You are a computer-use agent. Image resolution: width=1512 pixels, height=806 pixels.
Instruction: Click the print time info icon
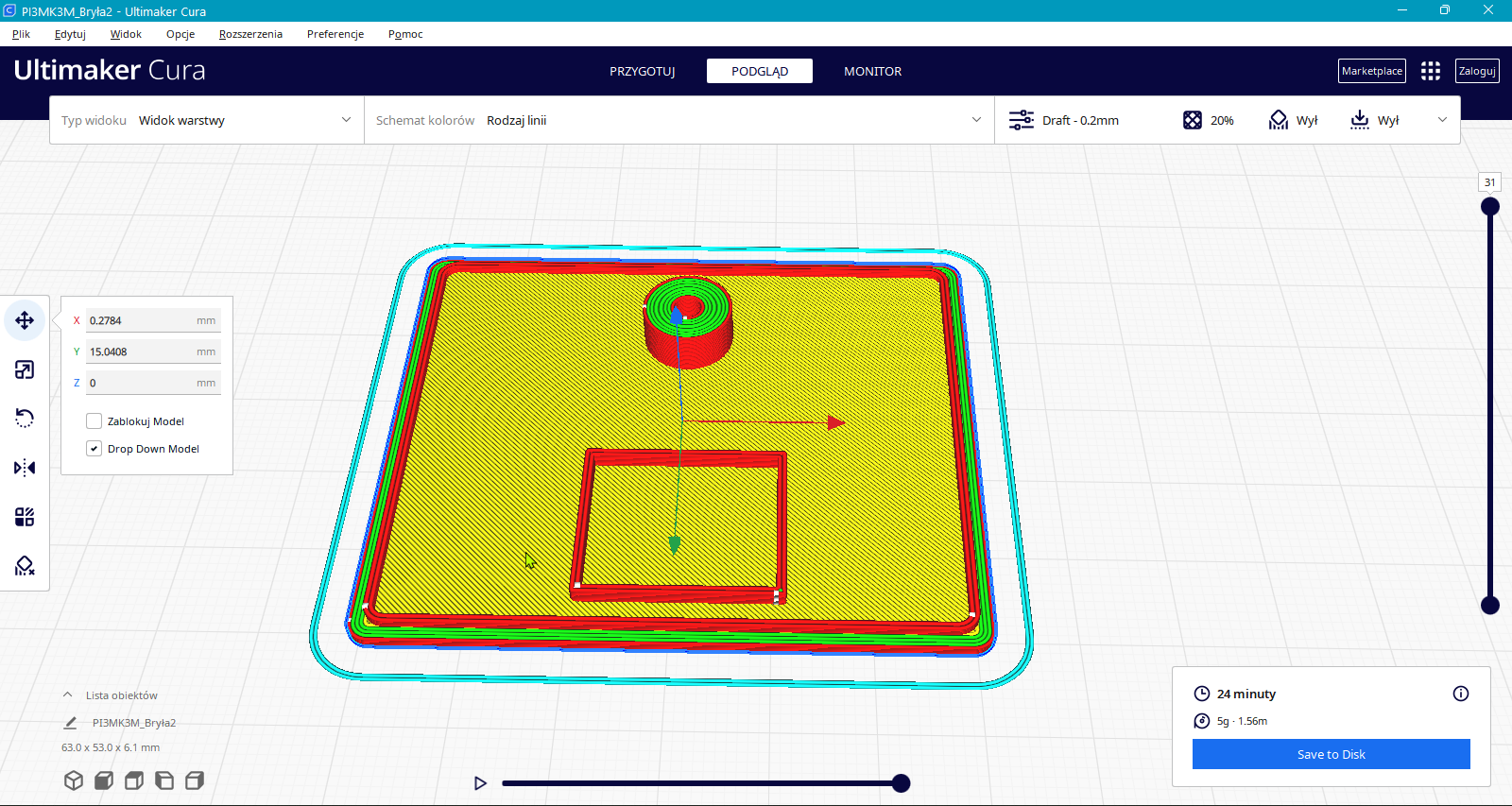click(x=1461, y=694)
